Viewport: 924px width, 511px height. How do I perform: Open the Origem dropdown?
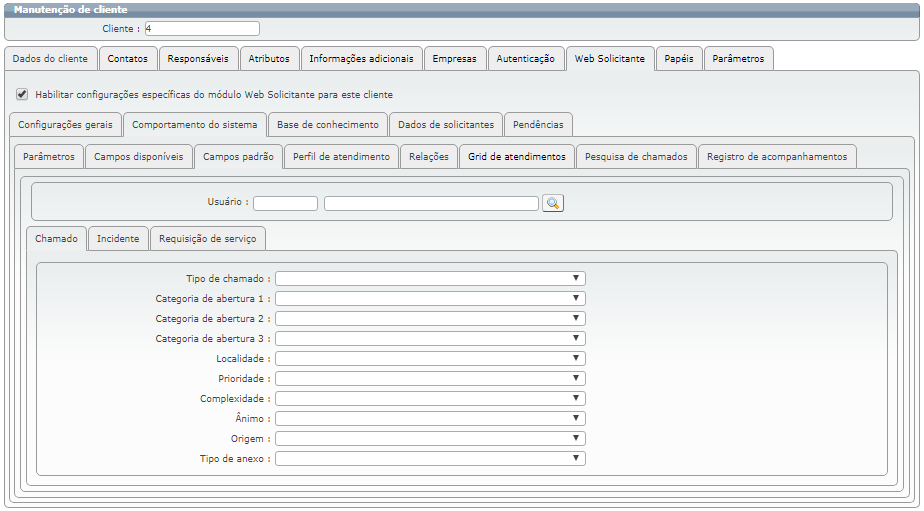tap(430, 439)
